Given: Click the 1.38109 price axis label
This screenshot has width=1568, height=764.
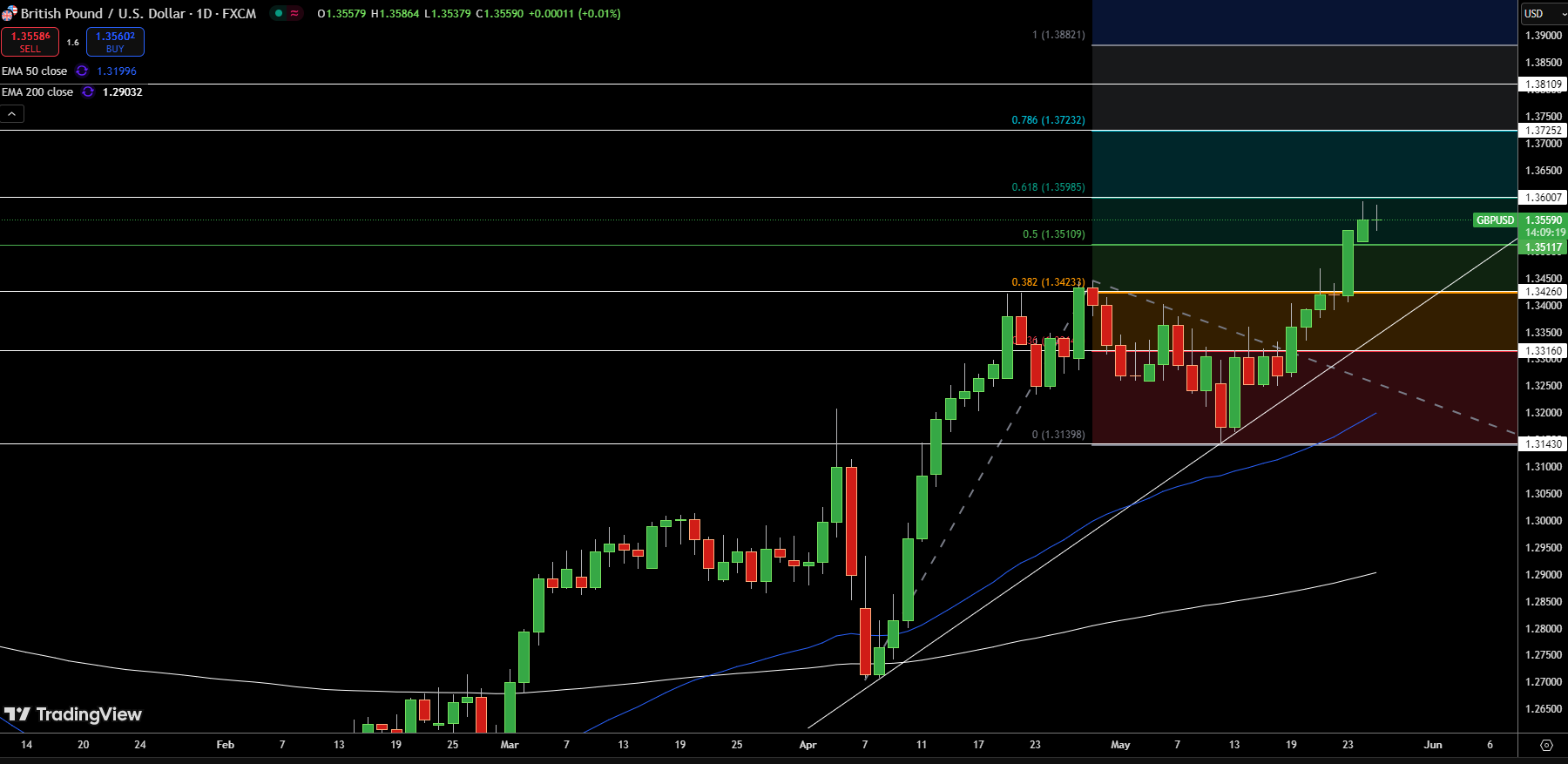Looking at the screenshot, I should pyautogui.click(x=1543, y=85).
